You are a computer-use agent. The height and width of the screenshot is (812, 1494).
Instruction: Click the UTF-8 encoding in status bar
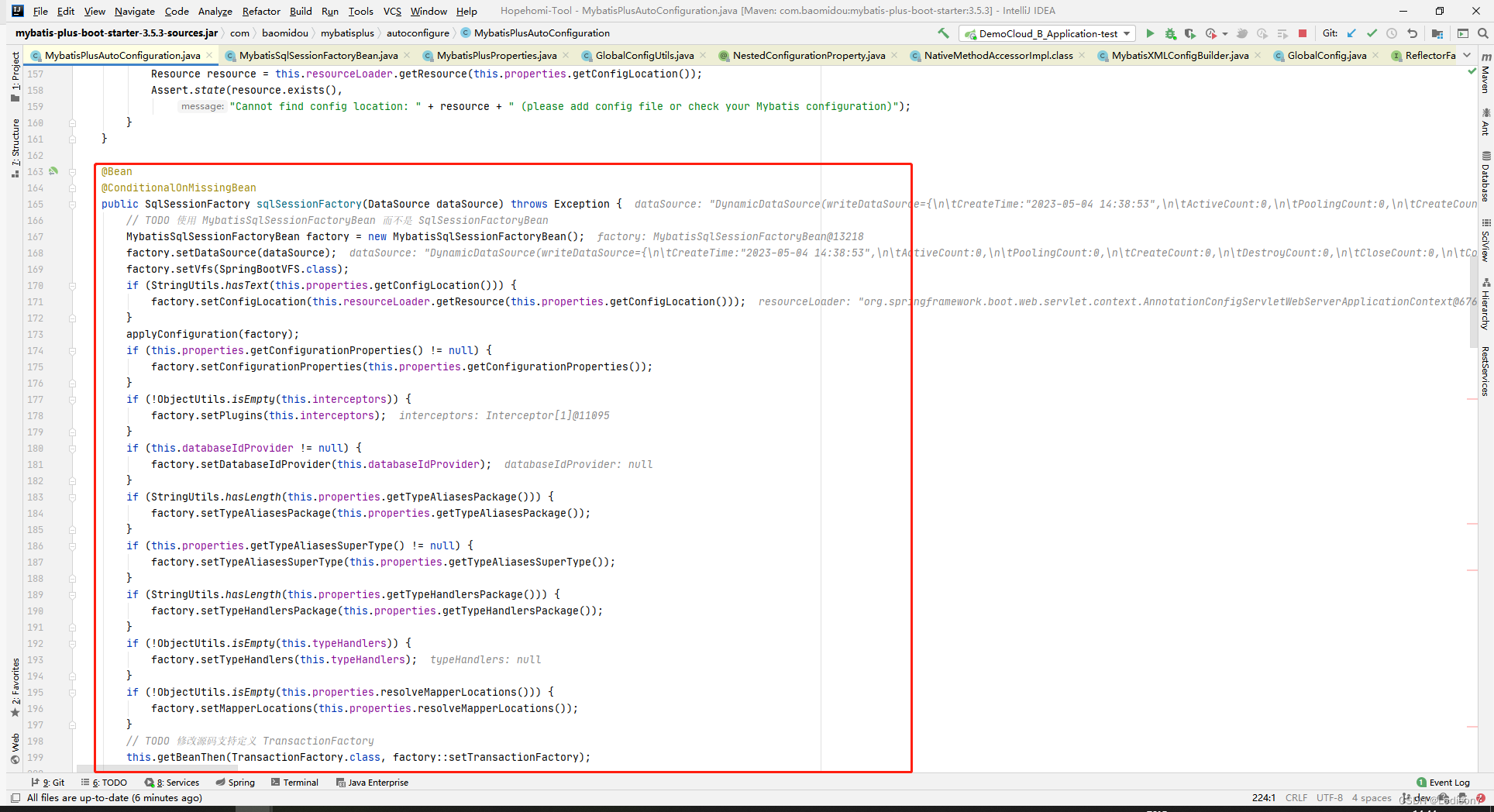pyautogui.click(x=1329, y=797)
